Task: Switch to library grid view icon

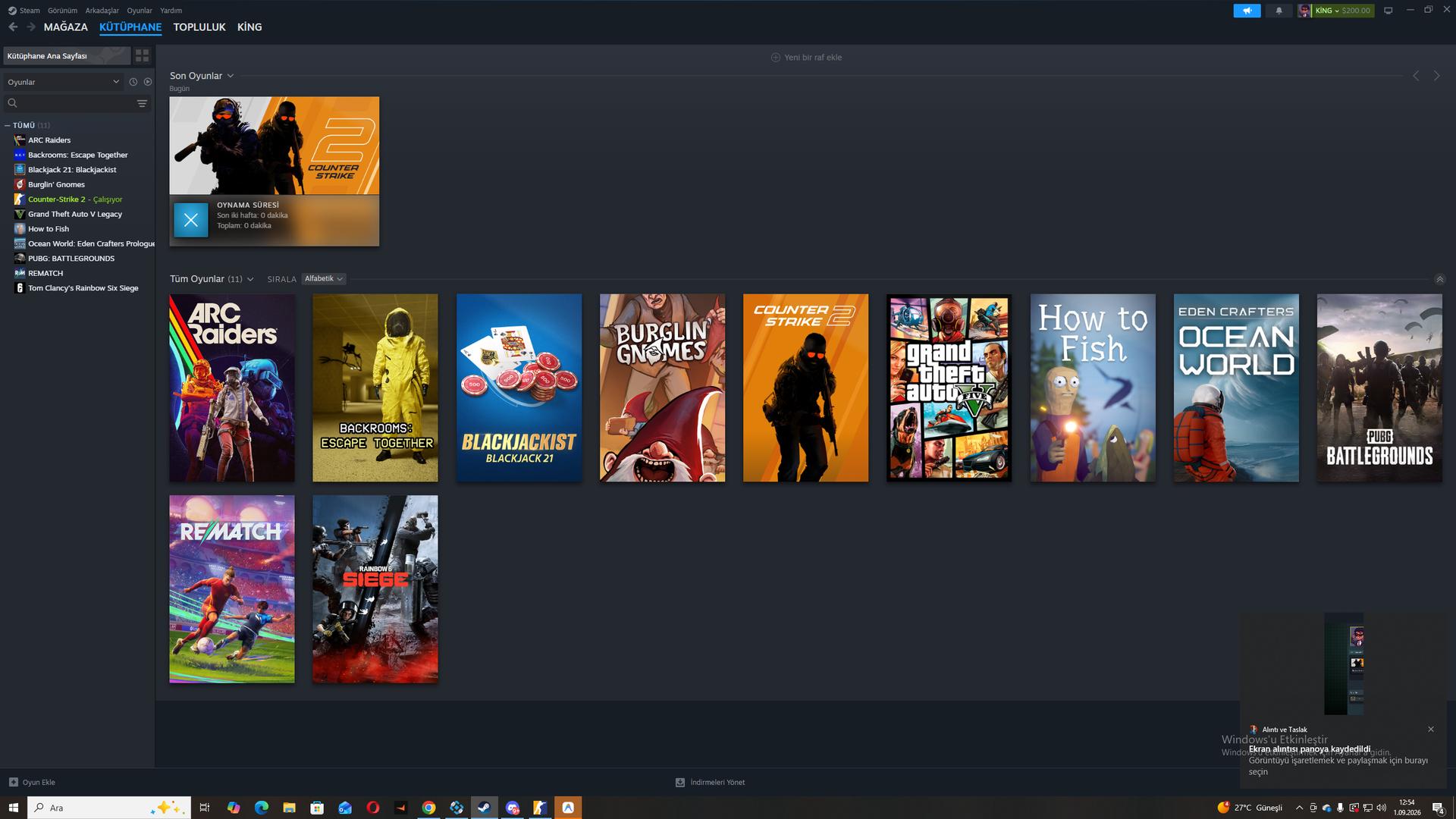Action: click(142, 56)
